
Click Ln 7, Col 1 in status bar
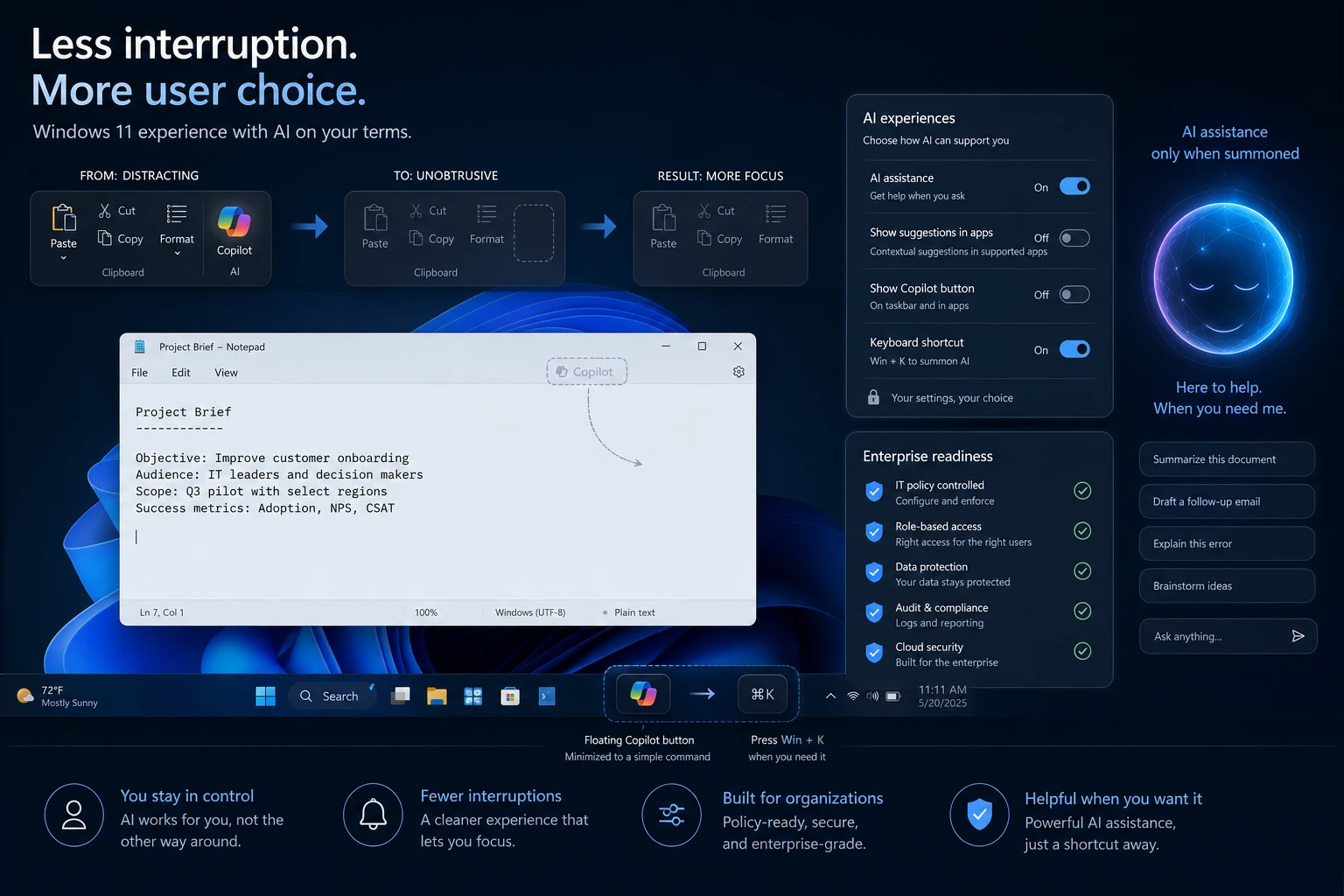(x=162, y=612)
